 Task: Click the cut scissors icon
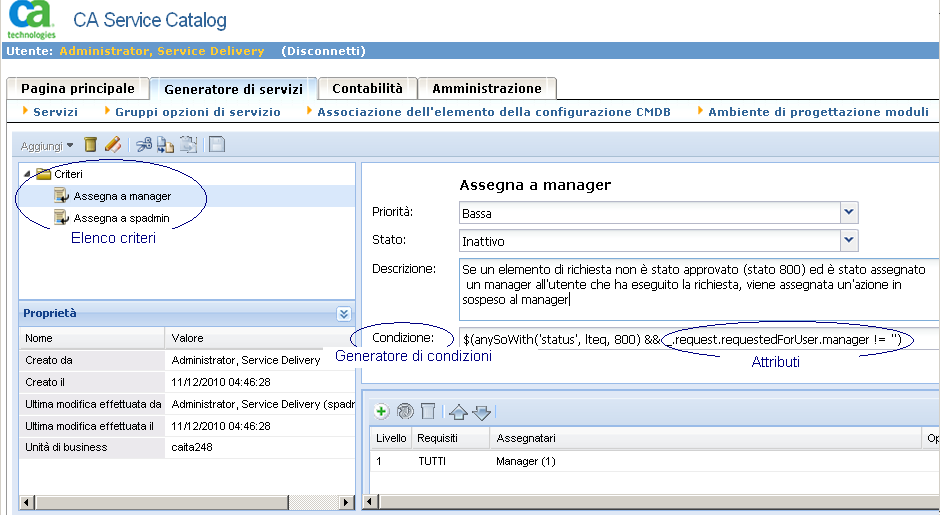(144, 146)
